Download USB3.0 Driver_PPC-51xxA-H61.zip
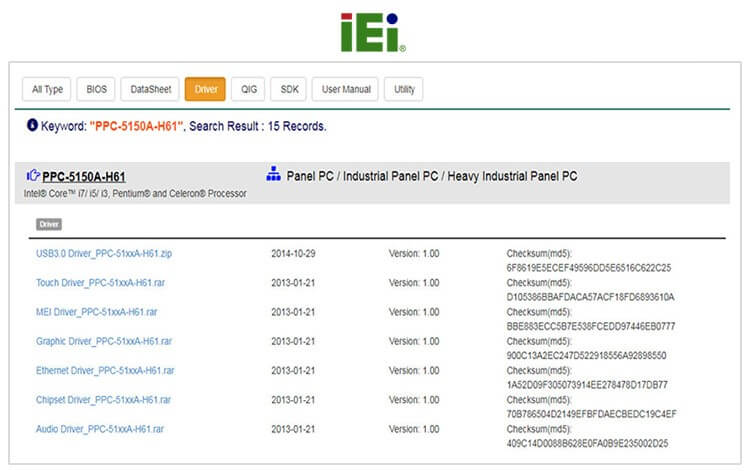The image size is (750, 471). pyautogui.click(x=103, y=254)
